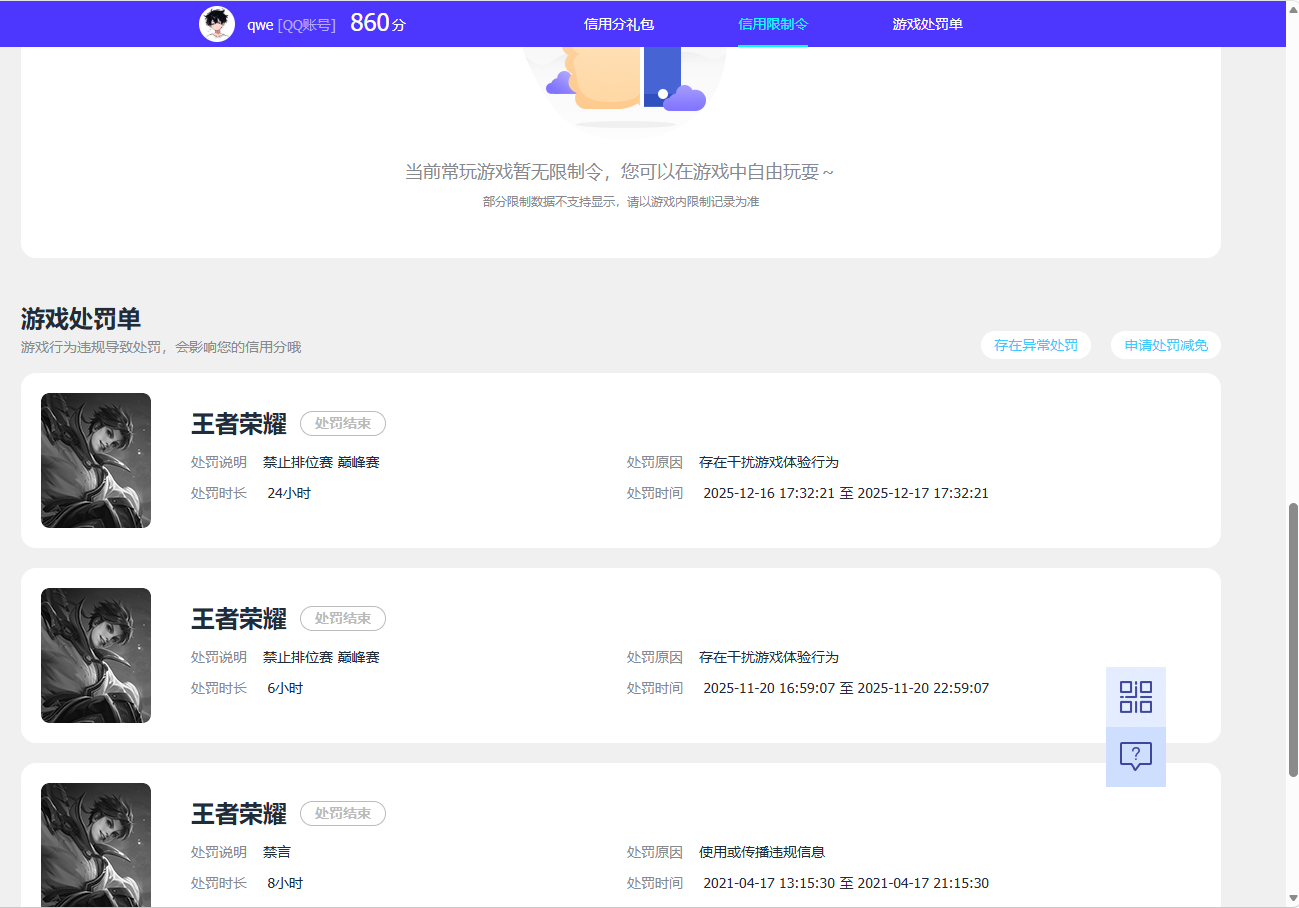Click the 860分 credit score
The height and width of the screenshot is (908, 1299).
click(378, 23)
